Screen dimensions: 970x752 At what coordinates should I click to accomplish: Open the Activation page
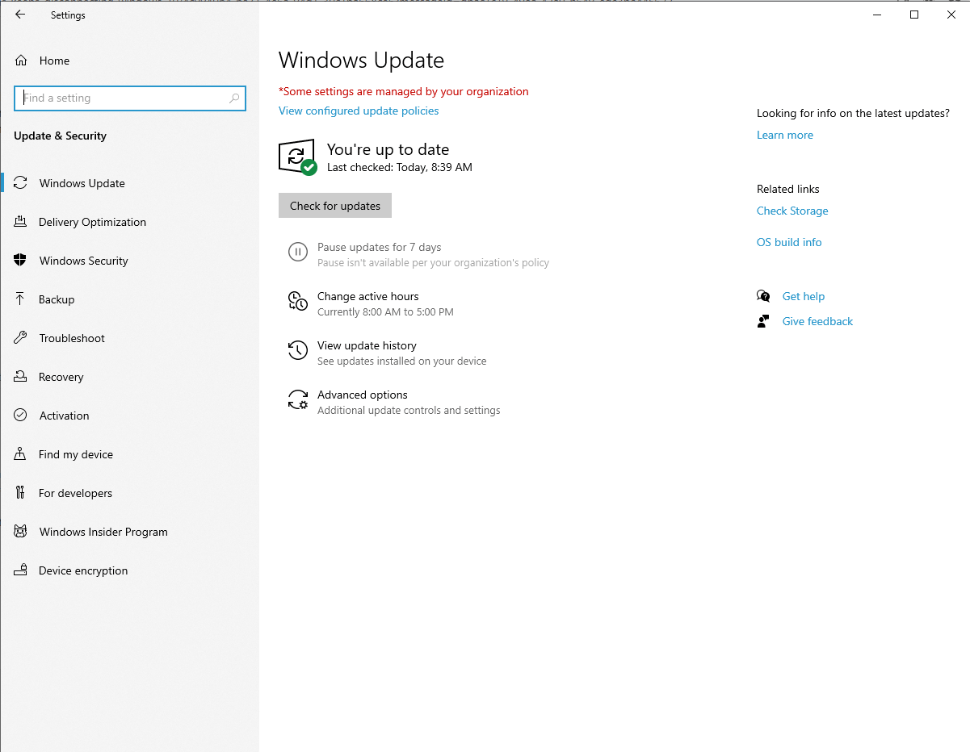64,416
